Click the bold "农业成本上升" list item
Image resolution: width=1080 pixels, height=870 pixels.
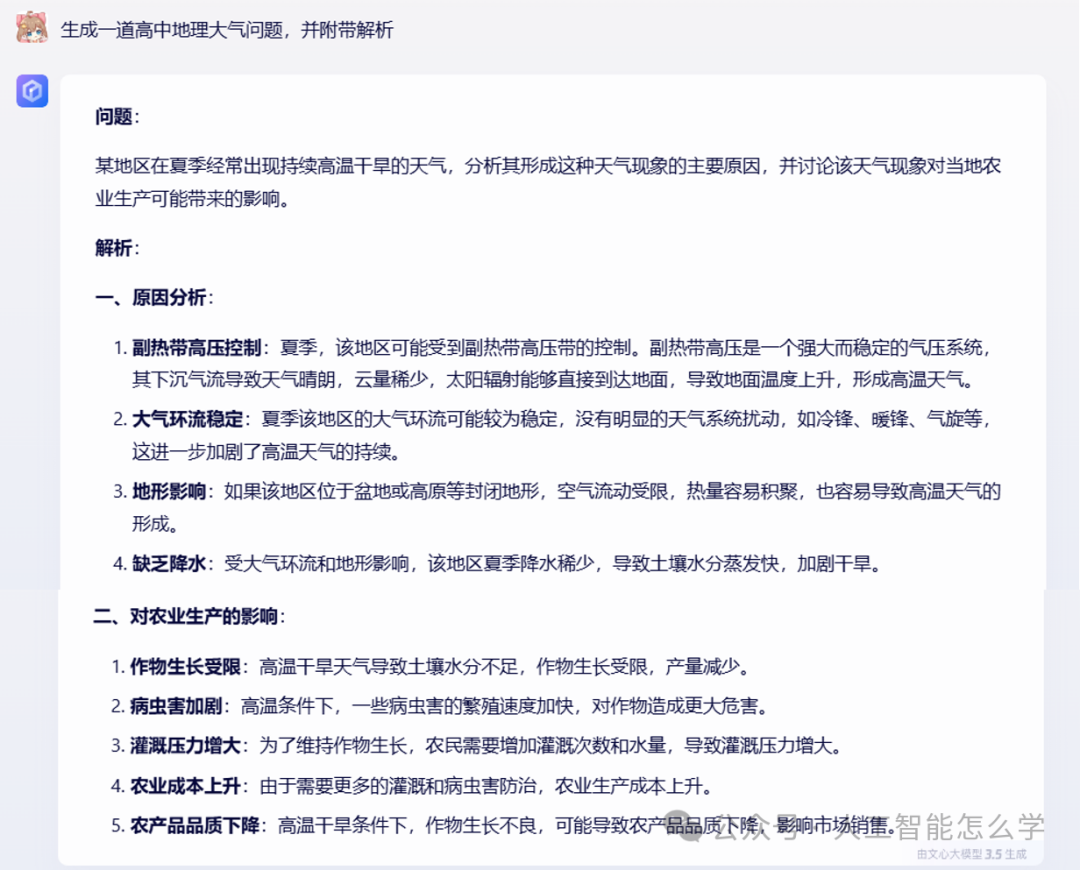[185, 786]
